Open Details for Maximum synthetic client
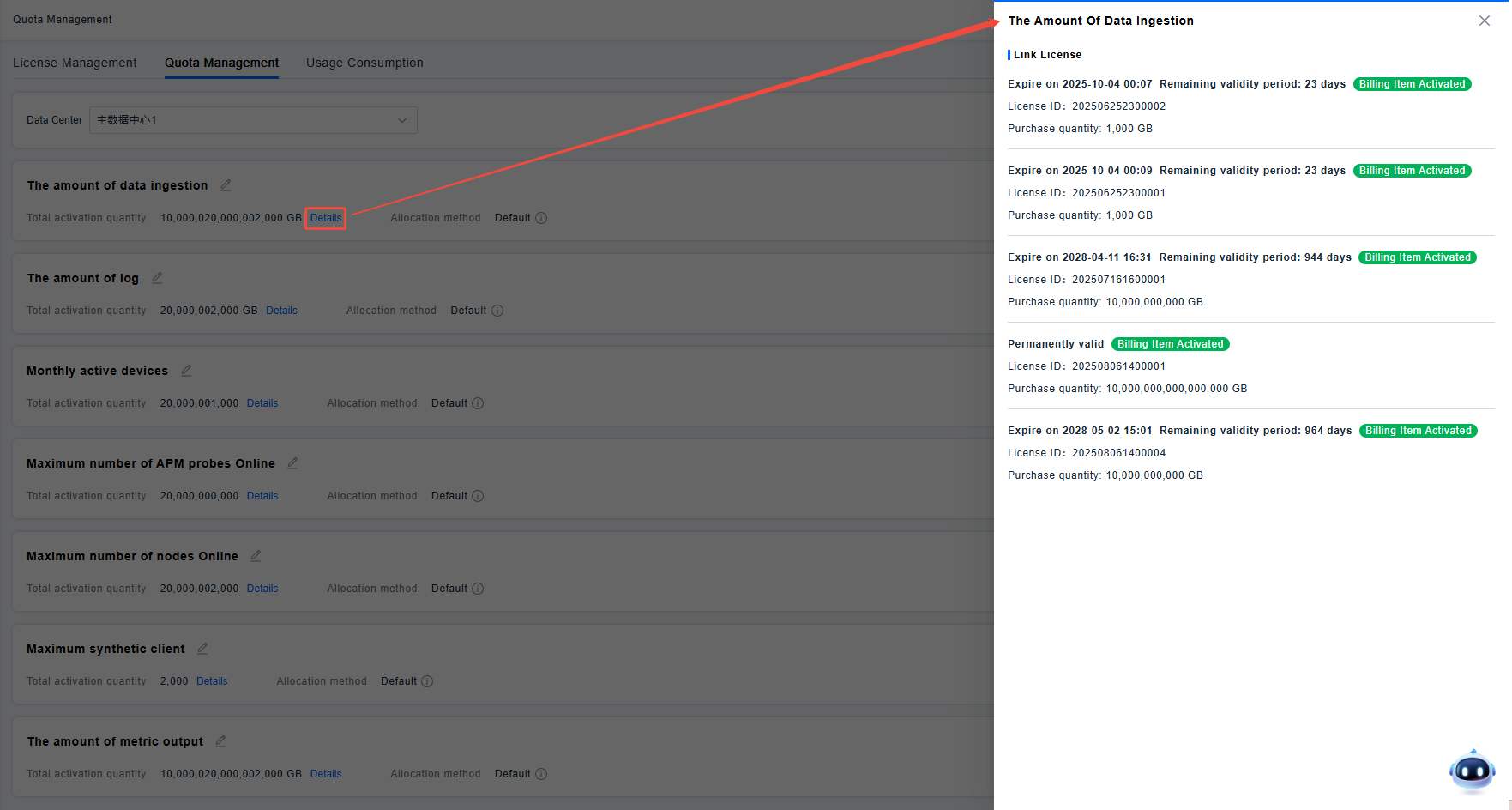This screenshot has width=1512, height=810. coord(212,681)
